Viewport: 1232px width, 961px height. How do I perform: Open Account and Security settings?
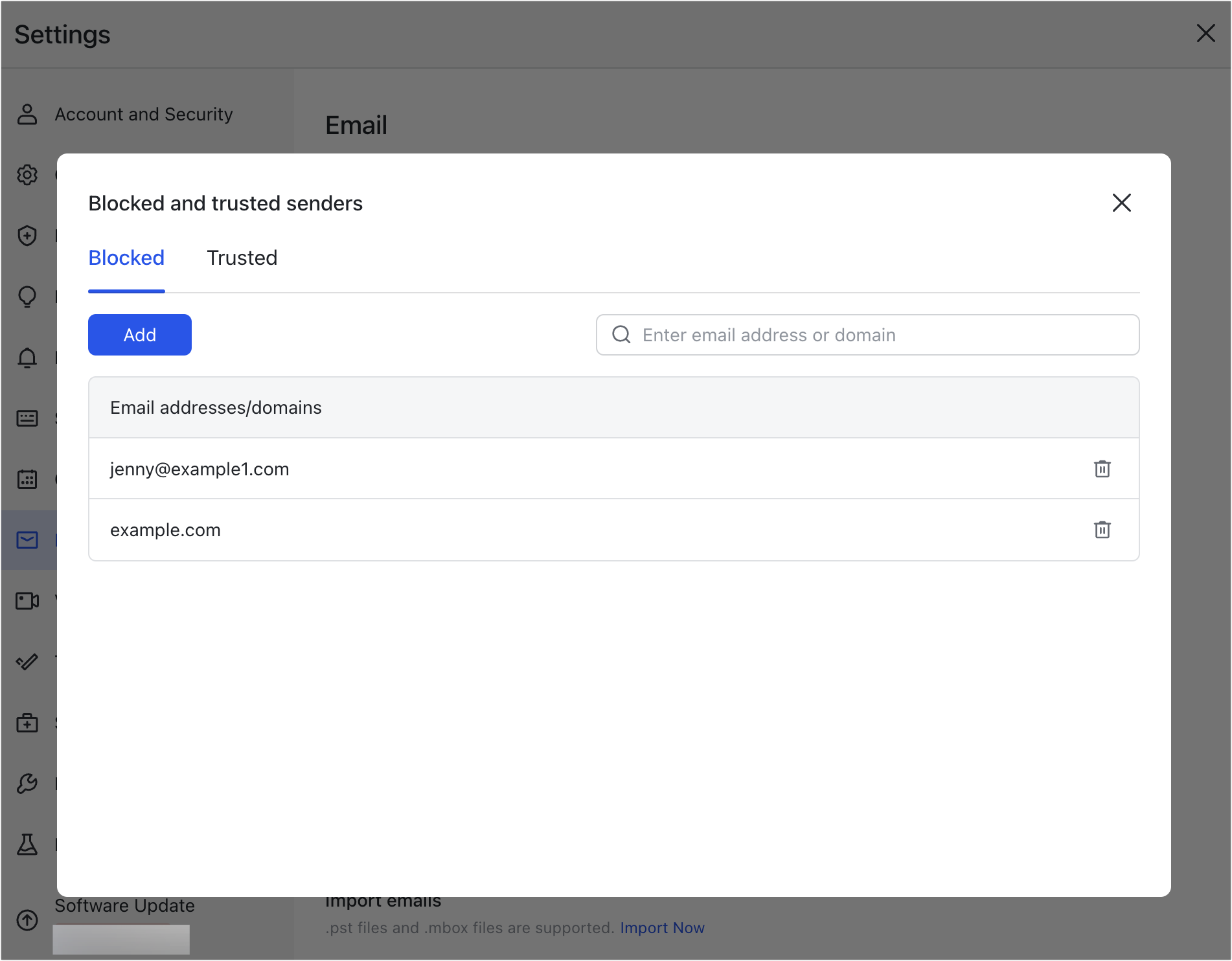pyautogui.click(x=143, y=114)
